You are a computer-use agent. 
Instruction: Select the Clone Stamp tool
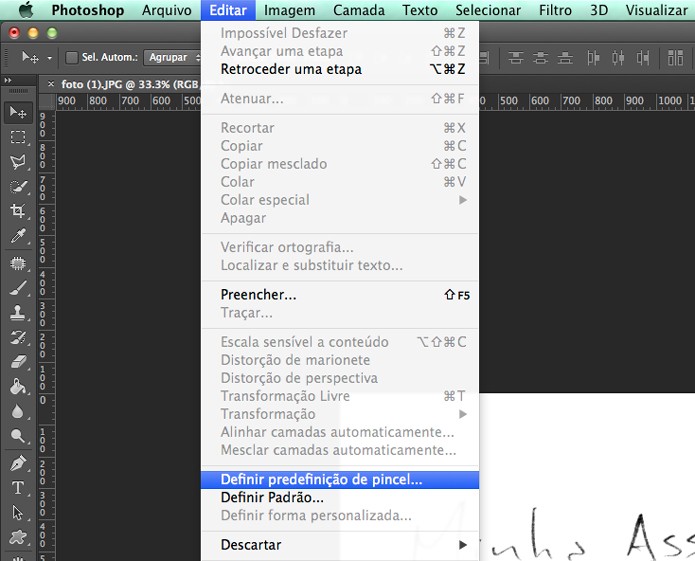click(18, 313)
